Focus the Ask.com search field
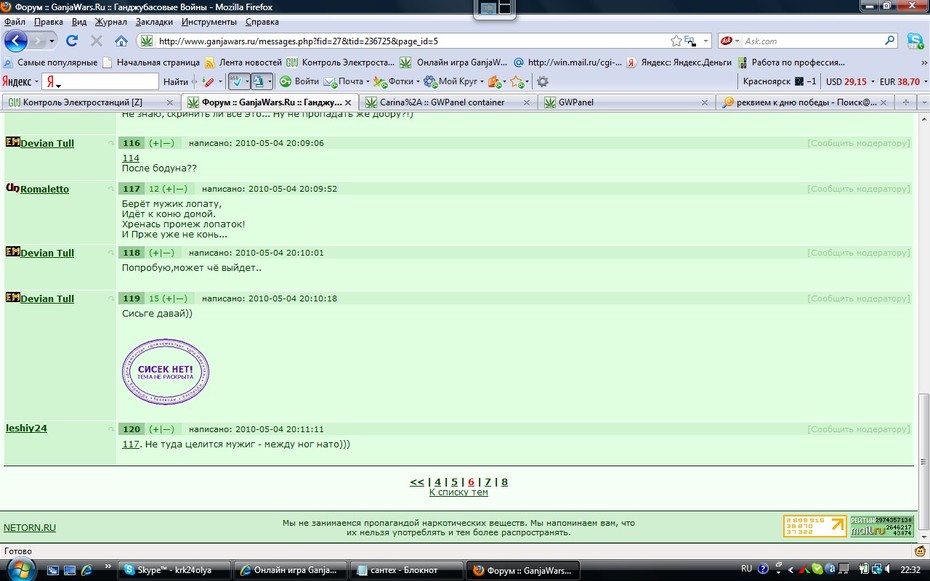This screenshot has width=930, height=581. [813, 41]
